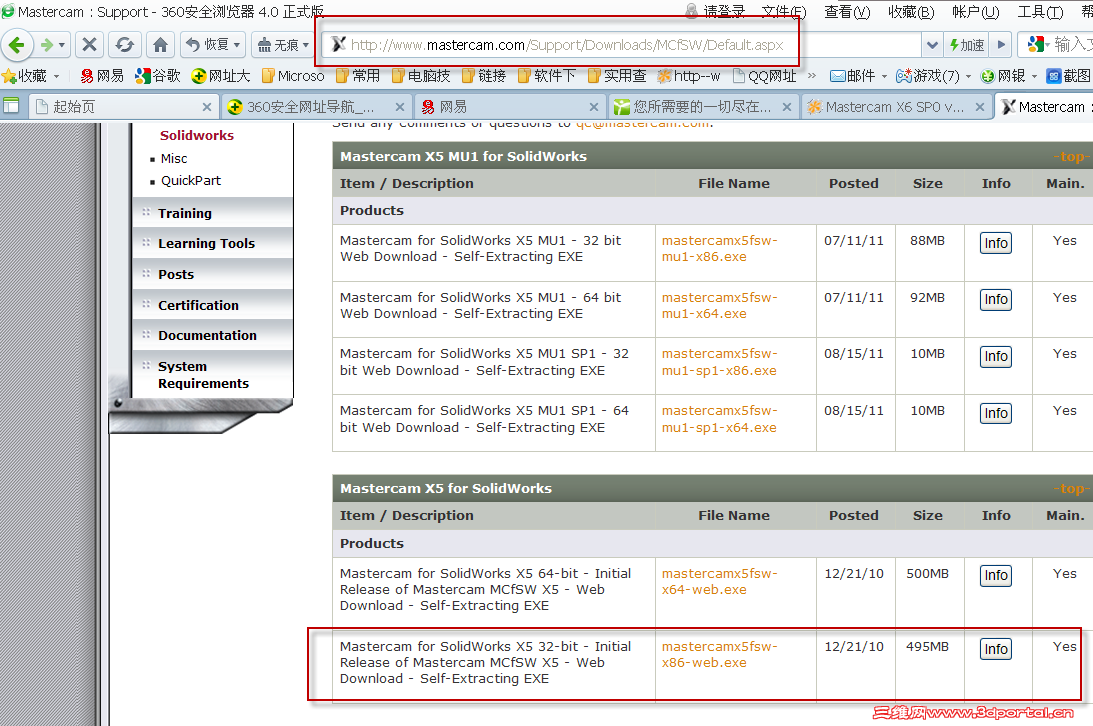The width and height of the screenshot is (1093, 726).
Task: Open the 帐户(U) menu
Action: tap(976, 12)
